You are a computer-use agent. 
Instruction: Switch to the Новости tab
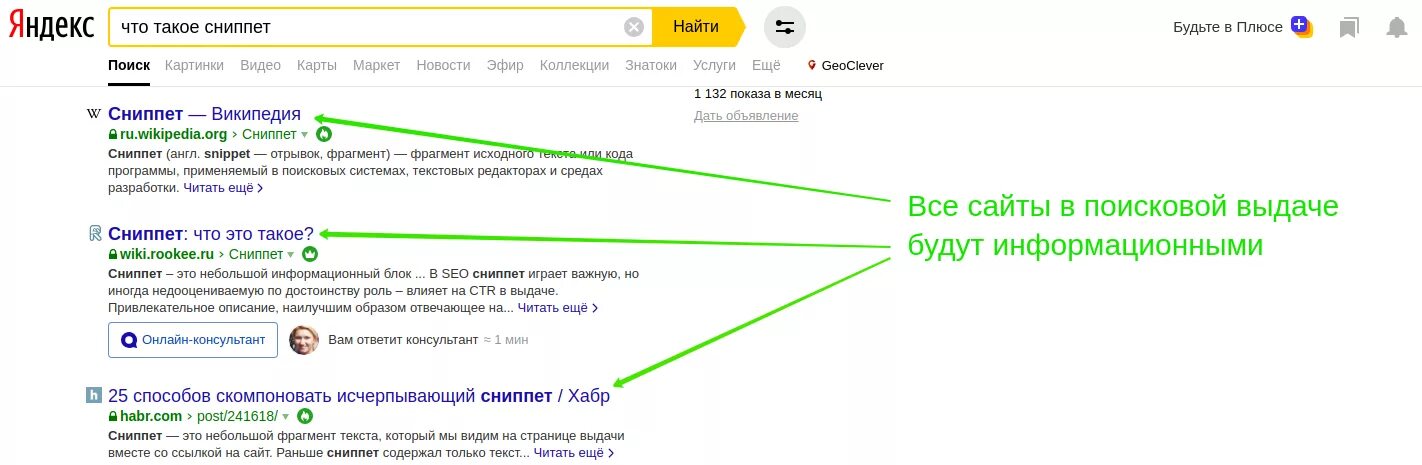[x=443, y=65]
